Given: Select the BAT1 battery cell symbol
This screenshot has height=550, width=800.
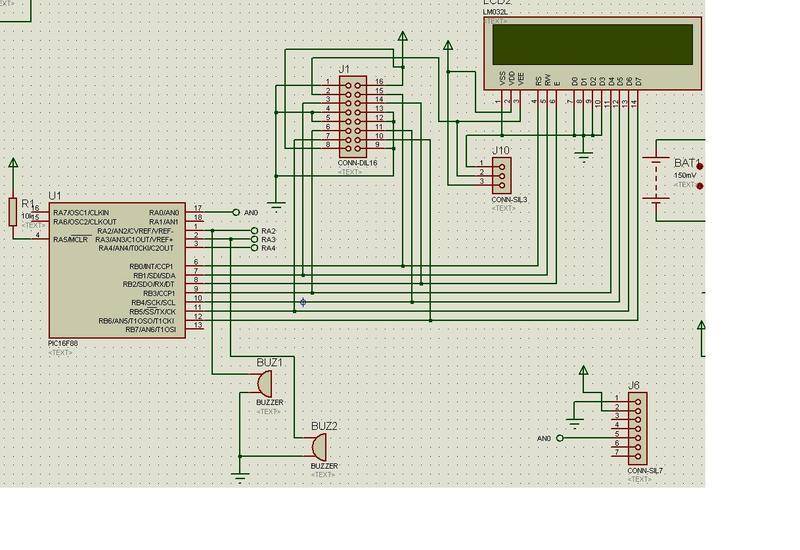Looking at the screenshot, I should click(x=656, y=180).
